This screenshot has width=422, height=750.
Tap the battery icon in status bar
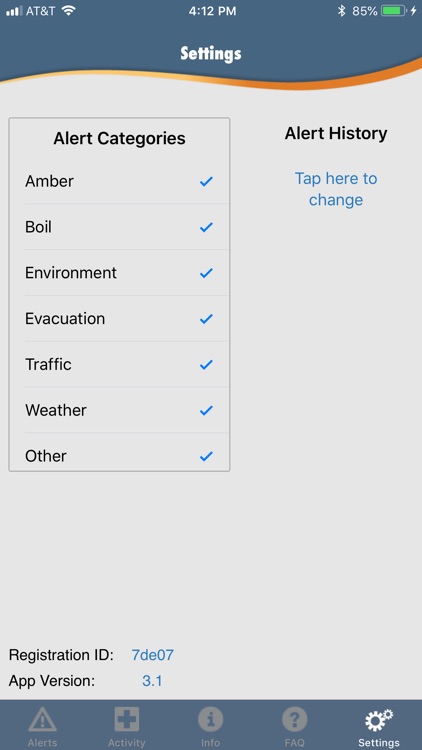[394, 11]
